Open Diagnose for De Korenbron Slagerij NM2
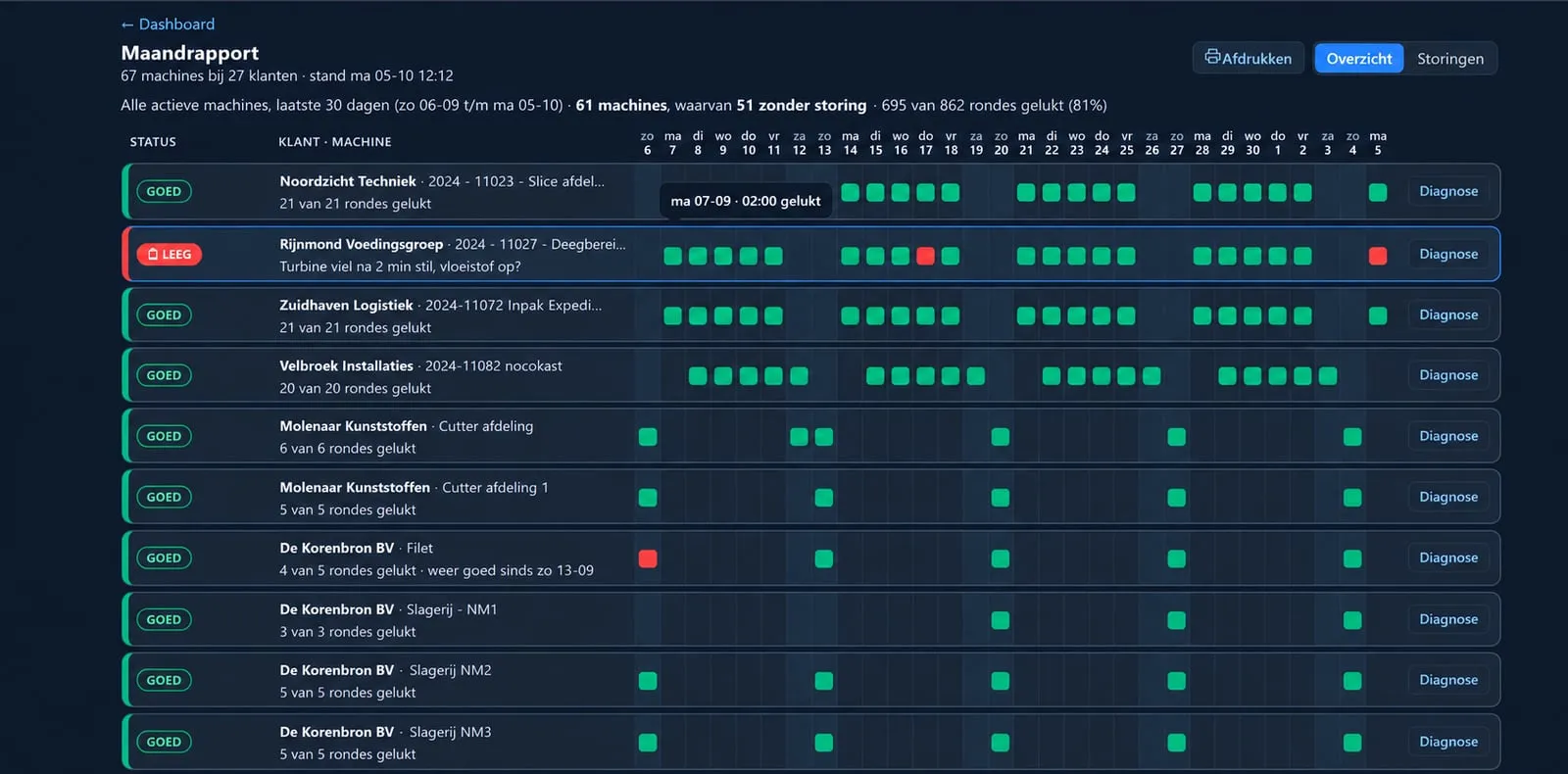Image resolution: width=1568 pixels, height=774 pixels. [1448, 680]
